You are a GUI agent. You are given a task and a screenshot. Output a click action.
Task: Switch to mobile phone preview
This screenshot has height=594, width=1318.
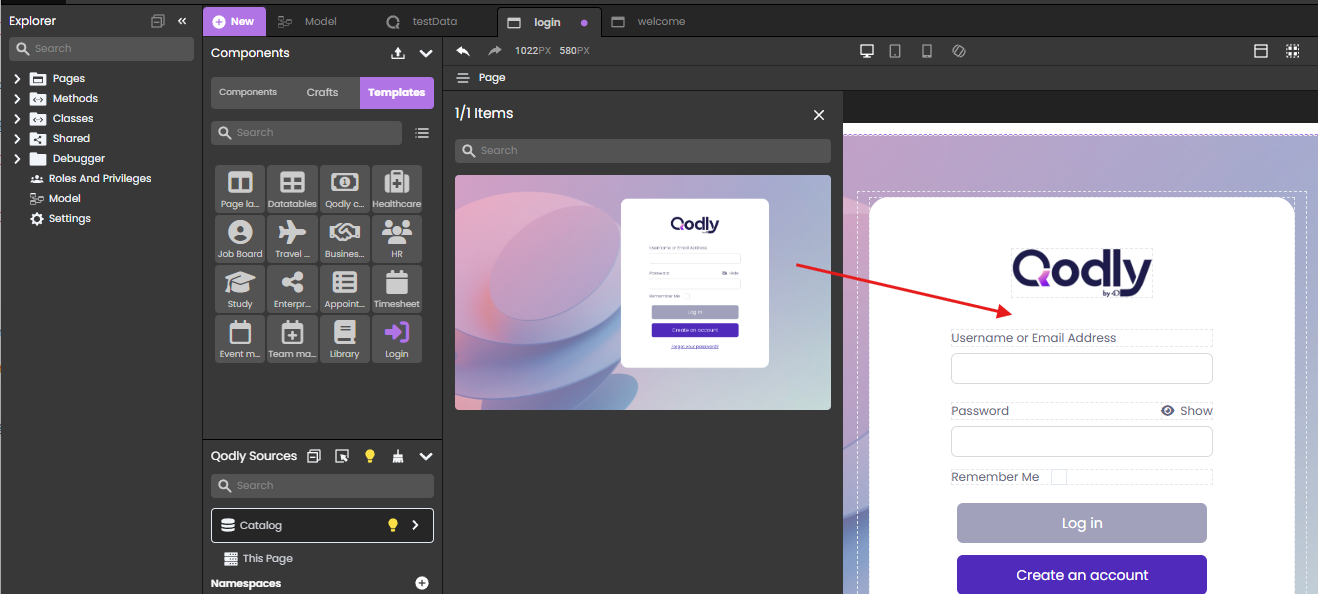[927, 51]
